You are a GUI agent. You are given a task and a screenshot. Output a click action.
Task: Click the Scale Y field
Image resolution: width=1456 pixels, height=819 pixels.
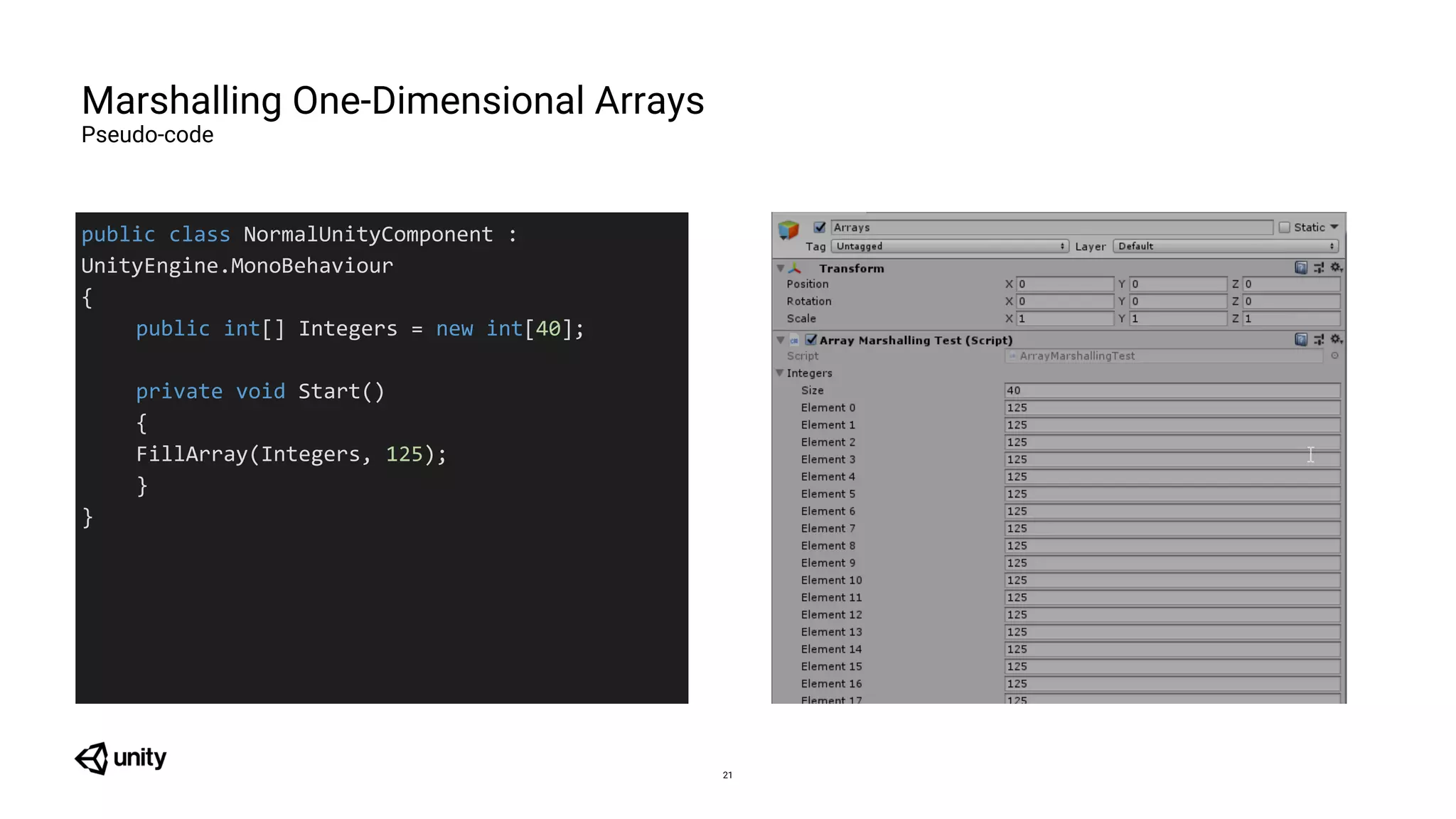[1178, 318]
